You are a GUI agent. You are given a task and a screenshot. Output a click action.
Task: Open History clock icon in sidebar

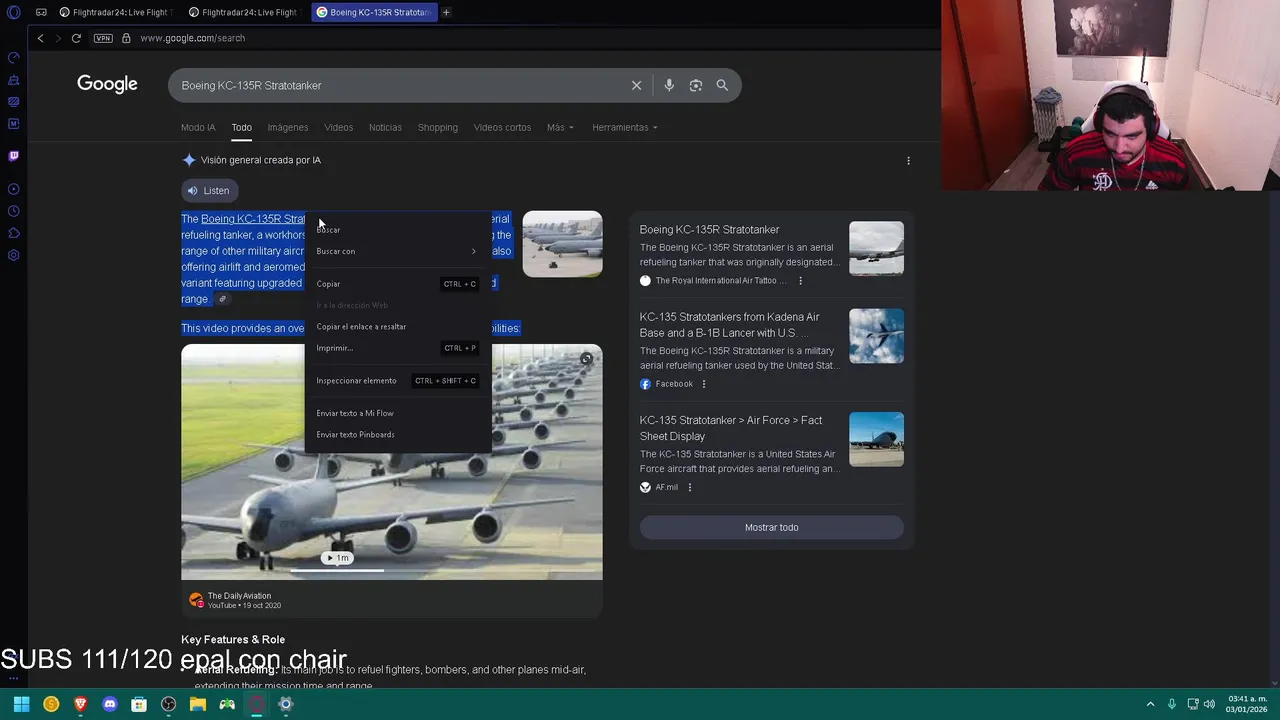point(13,211)
